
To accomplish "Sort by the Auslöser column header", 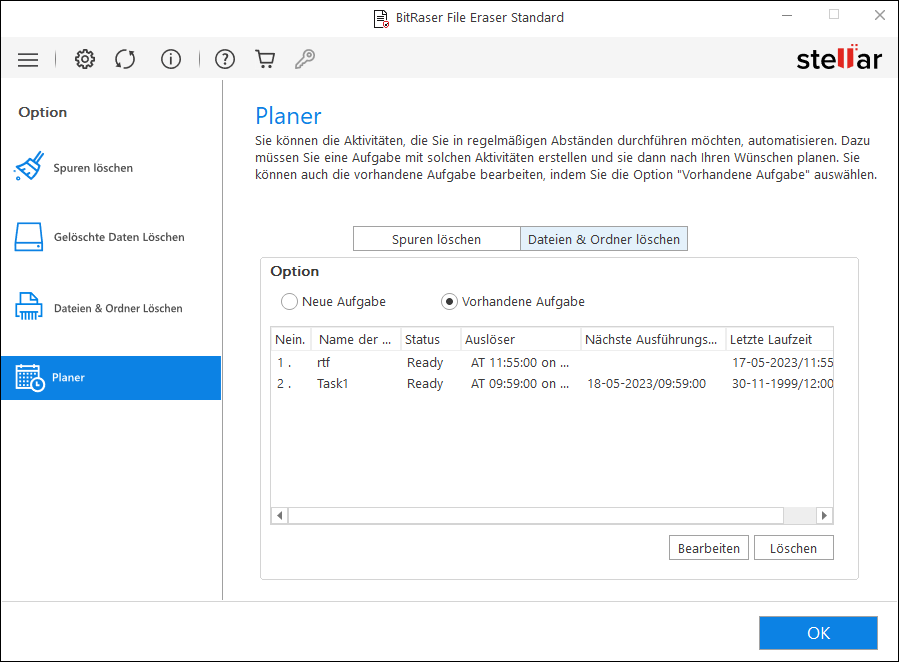I will click(520, 339).
